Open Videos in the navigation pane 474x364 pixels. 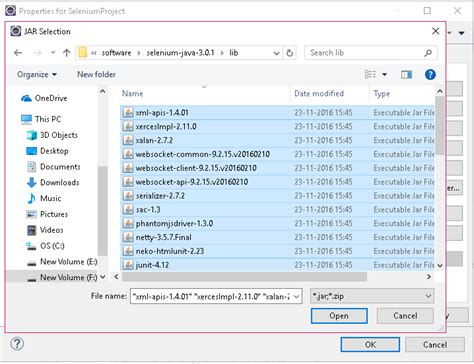[45, 230]
